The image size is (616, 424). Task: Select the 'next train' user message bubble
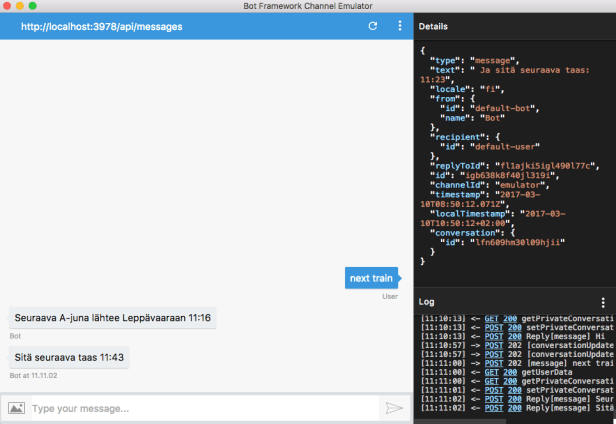[371, 277]
